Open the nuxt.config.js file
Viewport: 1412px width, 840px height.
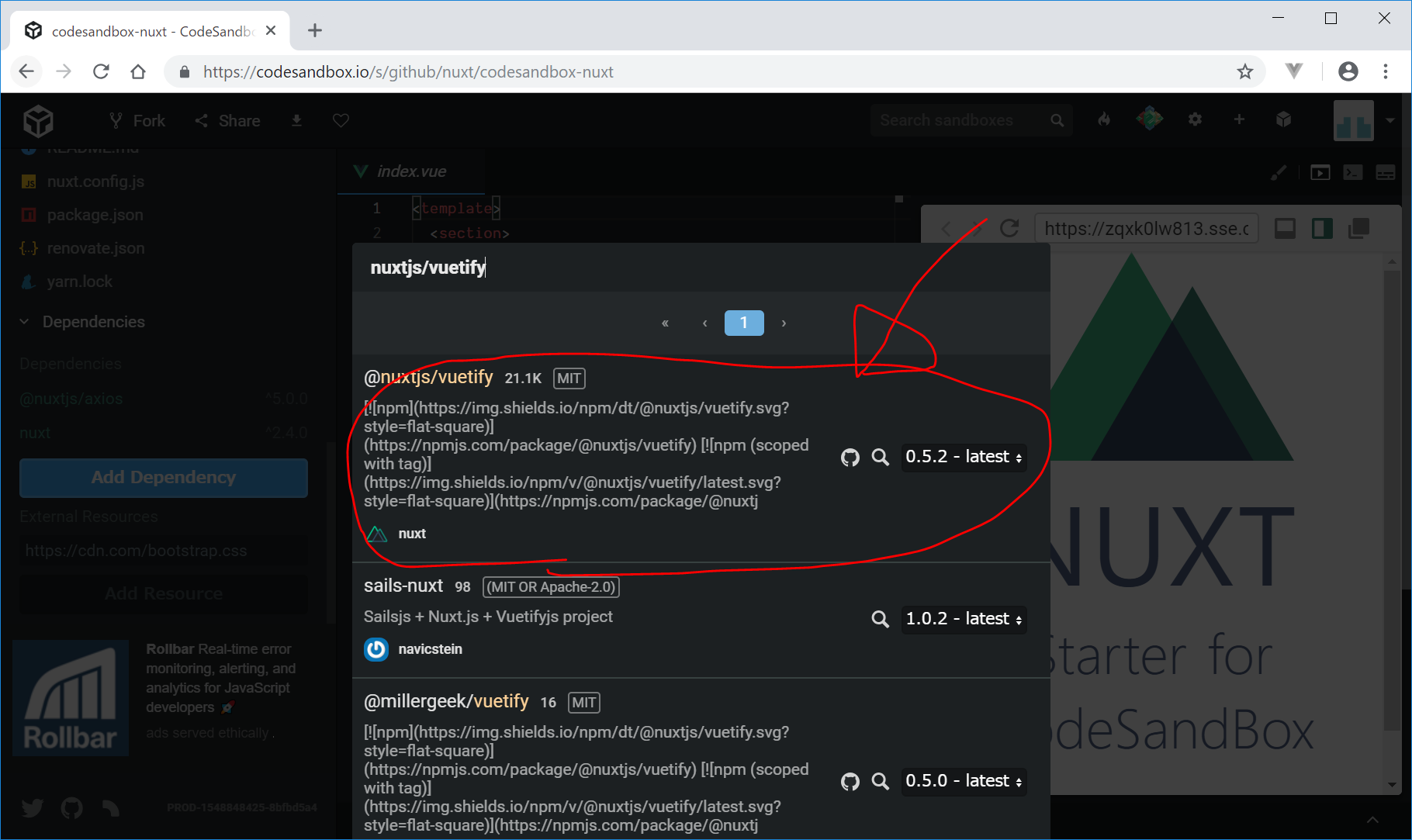[95, 181]
